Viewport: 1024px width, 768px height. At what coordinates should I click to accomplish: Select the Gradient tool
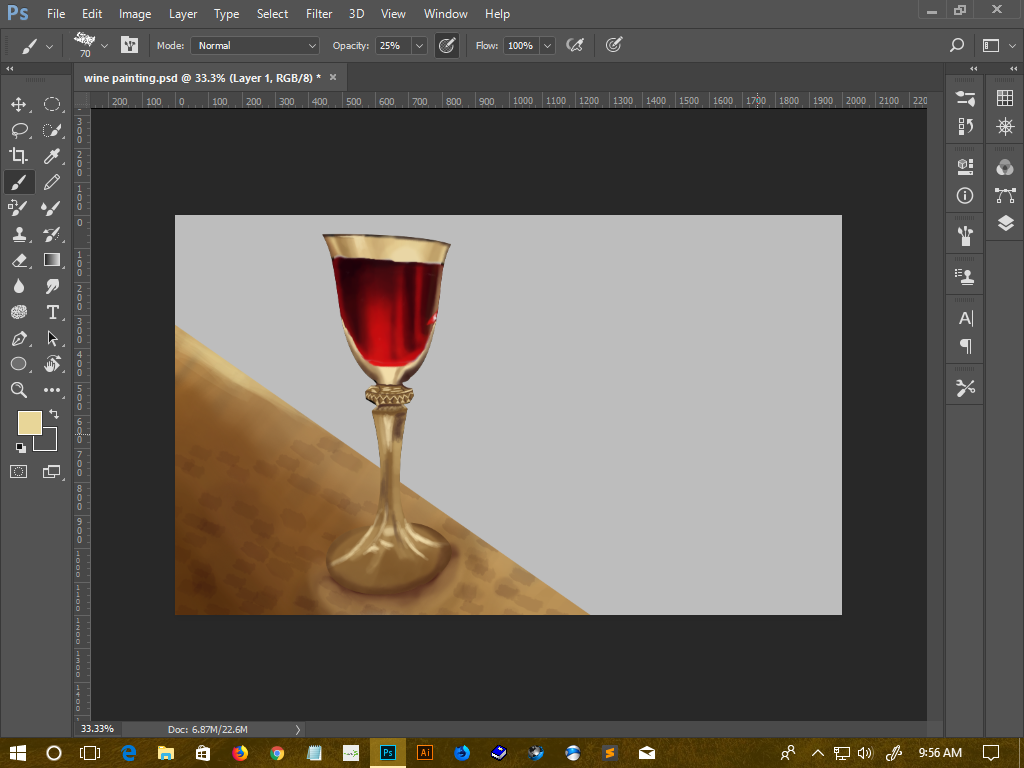(x=52, y=261)
